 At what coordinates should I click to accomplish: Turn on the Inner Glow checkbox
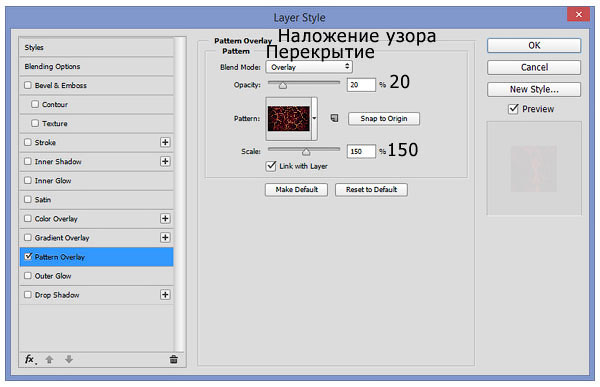click(x=28, y=180)
